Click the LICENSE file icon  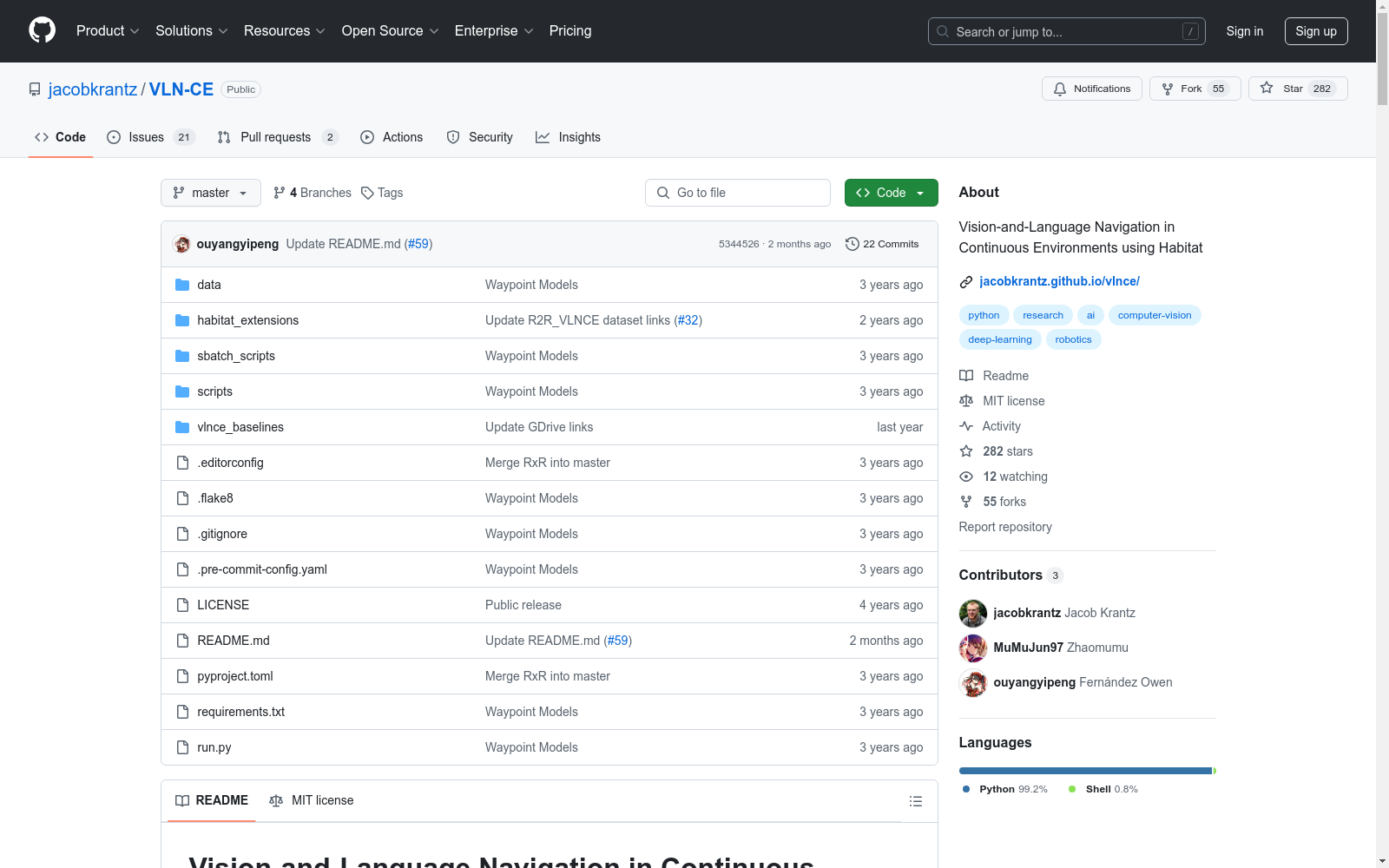[182, 605]
